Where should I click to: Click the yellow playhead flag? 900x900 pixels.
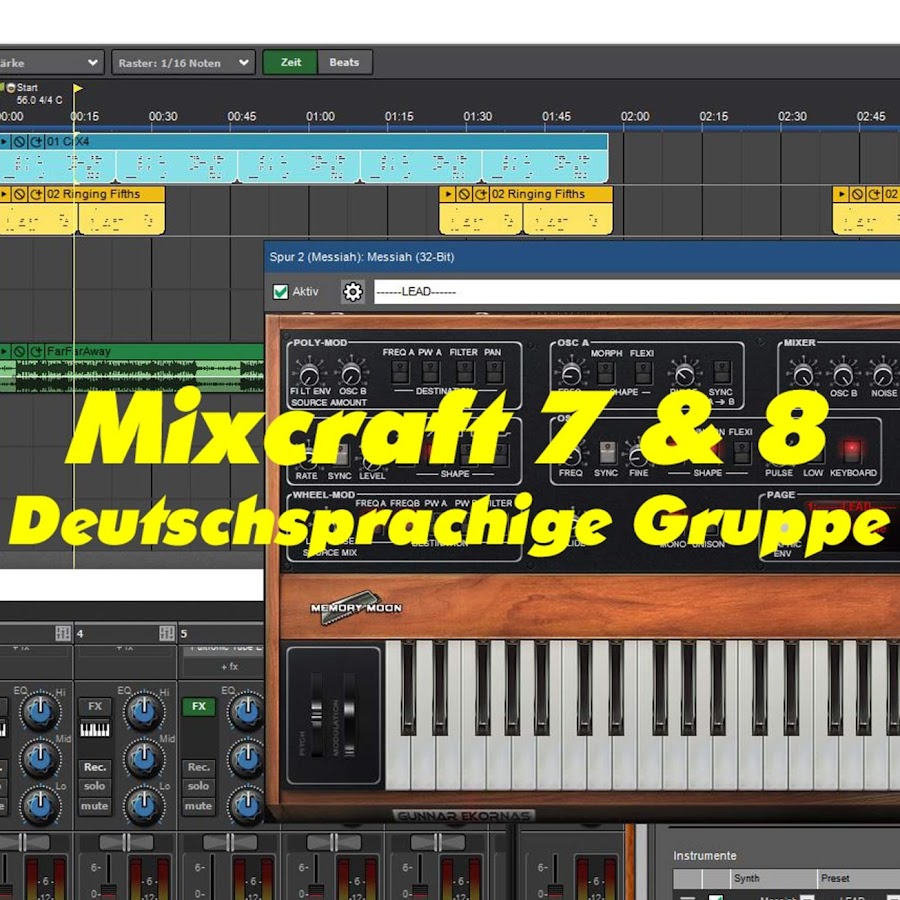coord(77,88)
